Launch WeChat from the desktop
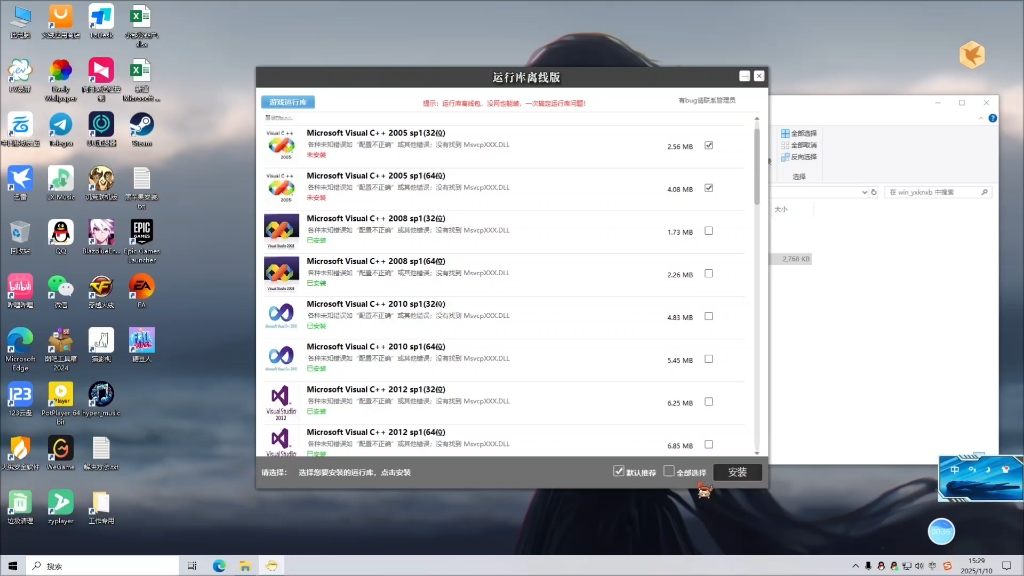 (x=61, y=291)
